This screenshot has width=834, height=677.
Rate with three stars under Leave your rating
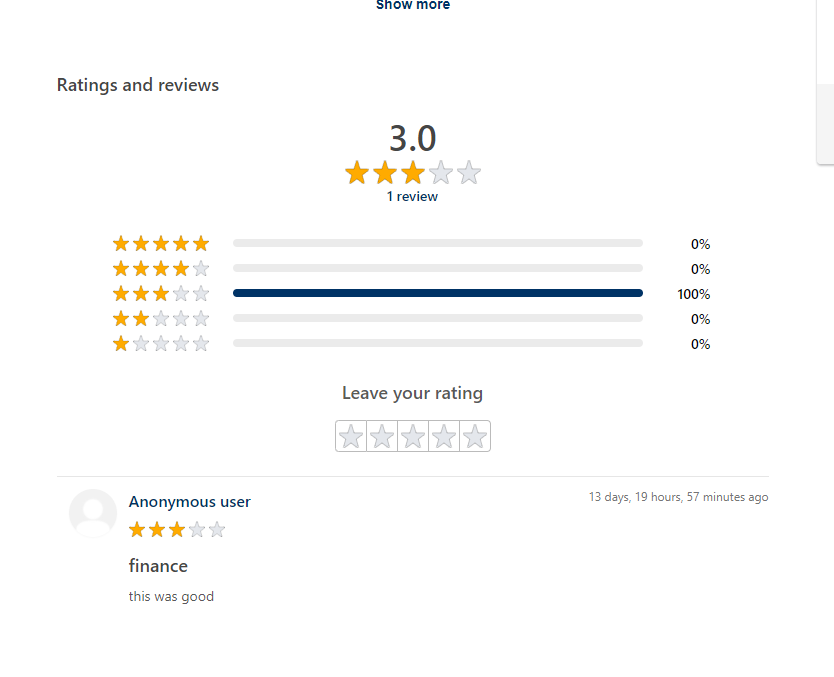(413, 437)
